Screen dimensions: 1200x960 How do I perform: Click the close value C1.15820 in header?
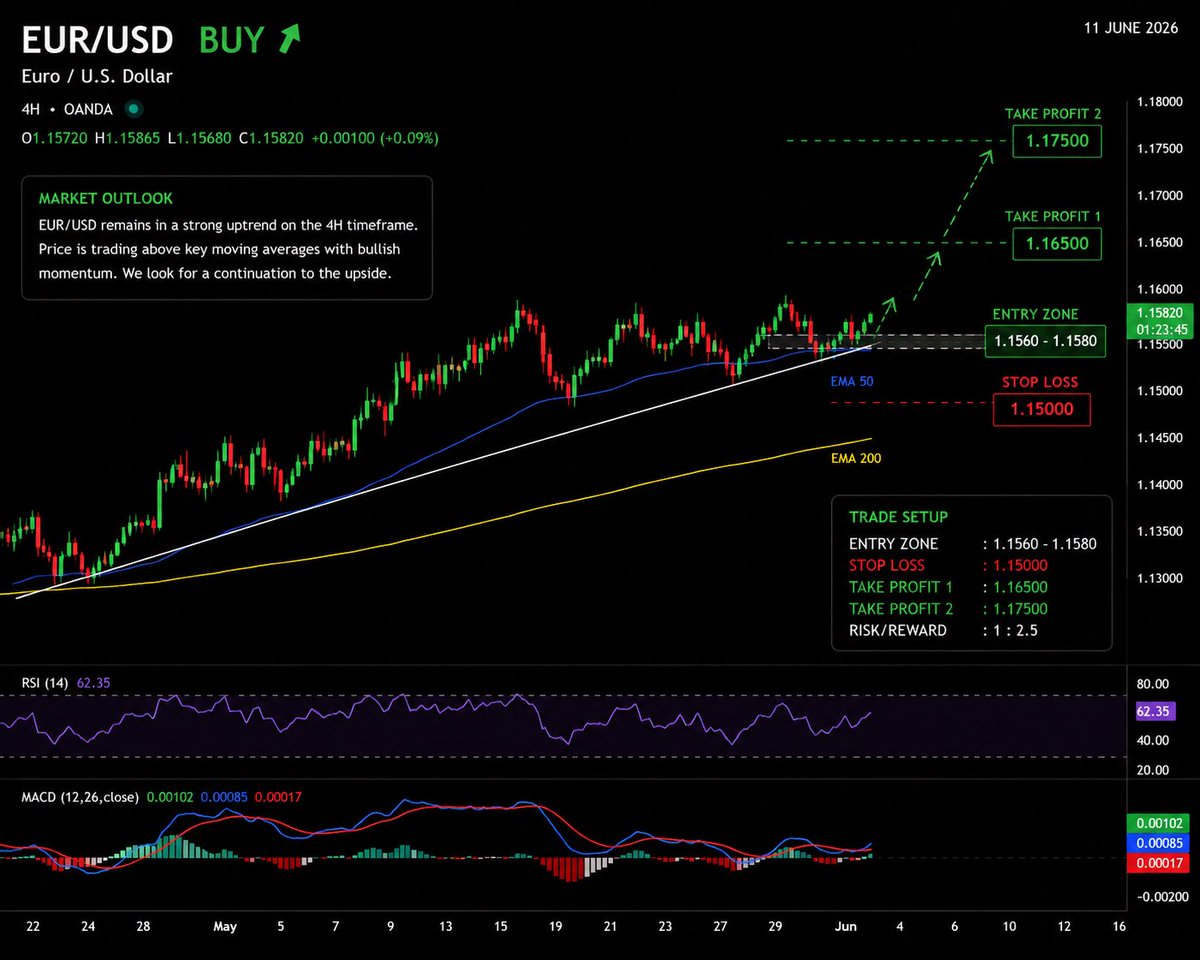pos(272,137)
